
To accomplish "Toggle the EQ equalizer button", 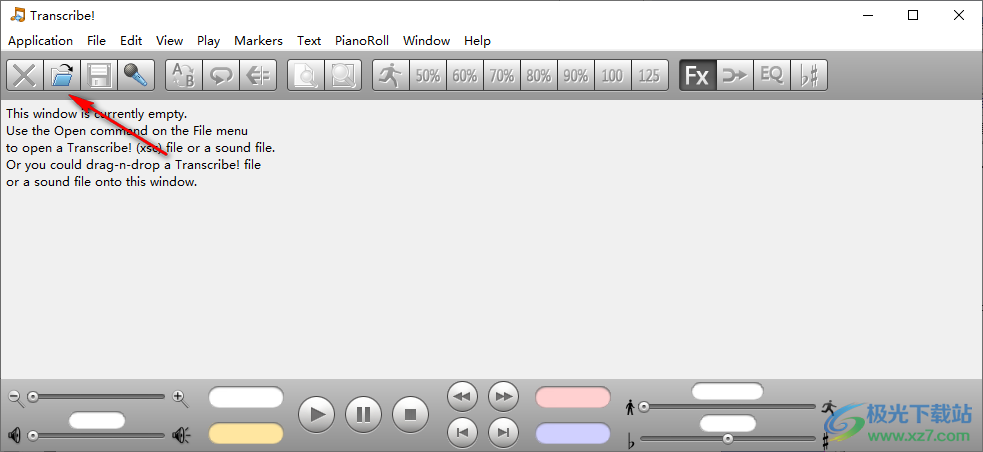I will [x=772, y=76].
